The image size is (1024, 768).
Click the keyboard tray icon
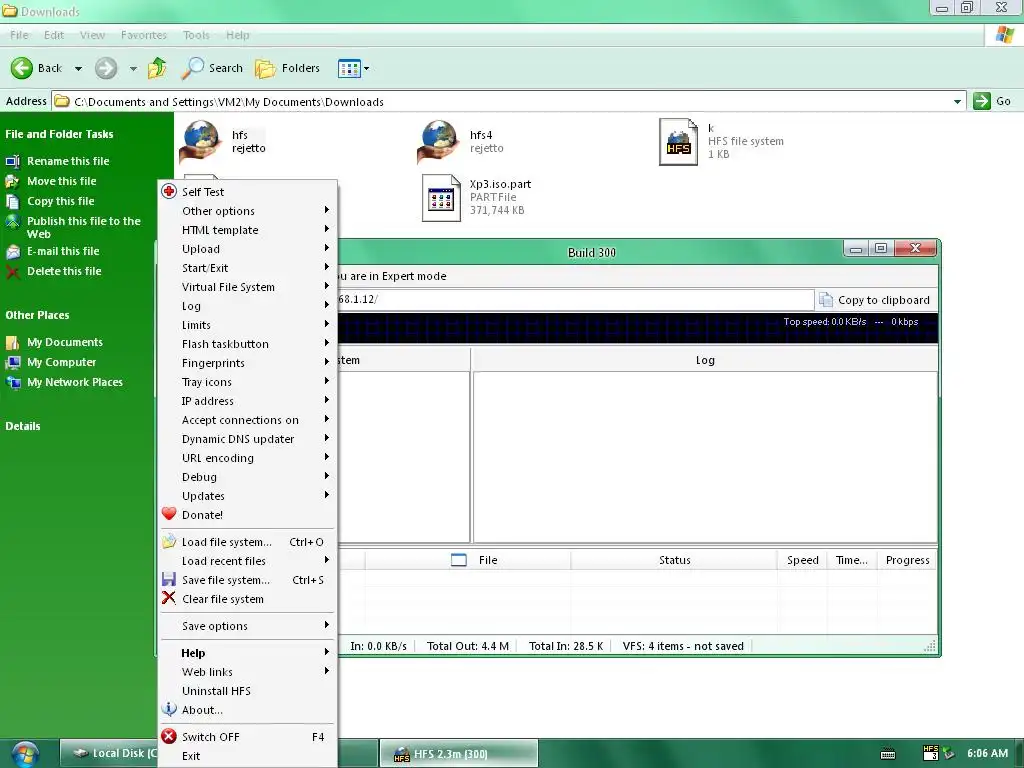tap(888, 754)
